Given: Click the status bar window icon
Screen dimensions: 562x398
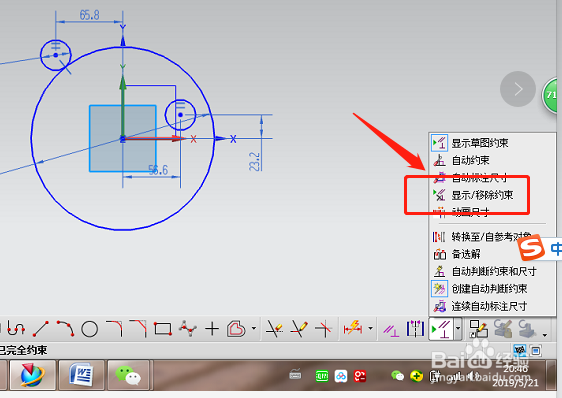Looking at the screenshot, I should 536,350.
